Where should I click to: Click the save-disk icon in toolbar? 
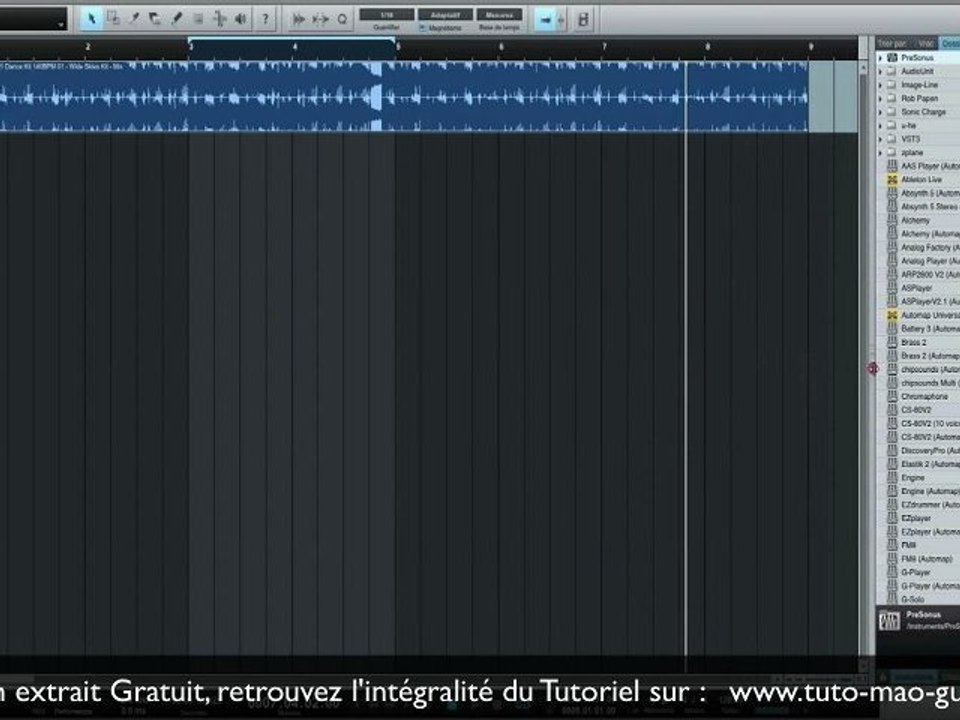point(583,20)
